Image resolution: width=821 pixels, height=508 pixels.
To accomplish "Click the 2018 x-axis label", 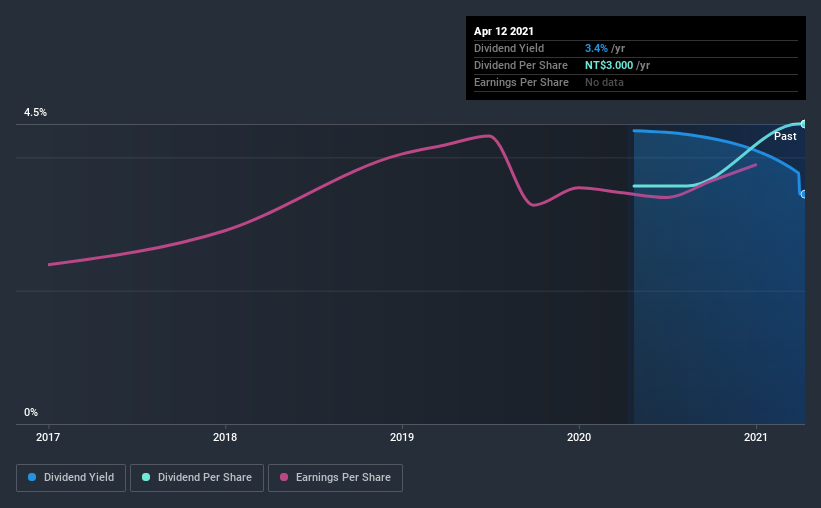I will [x=225, y=437].
